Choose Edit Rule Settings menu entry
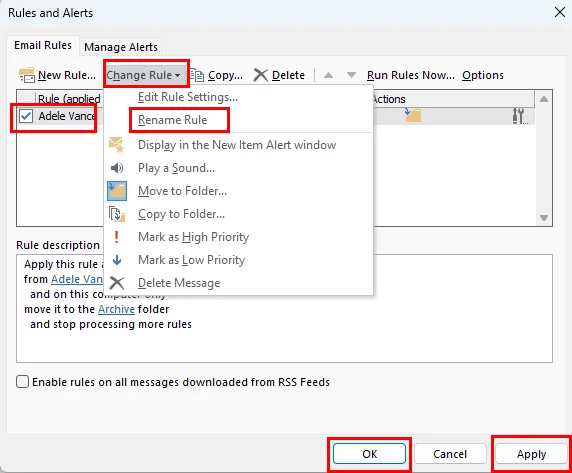572x473 pixels. pos(188,97)
